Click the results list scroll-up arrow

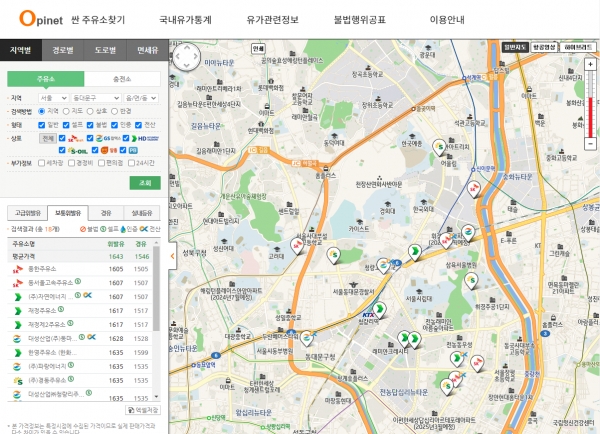click(x=156, y=243)
